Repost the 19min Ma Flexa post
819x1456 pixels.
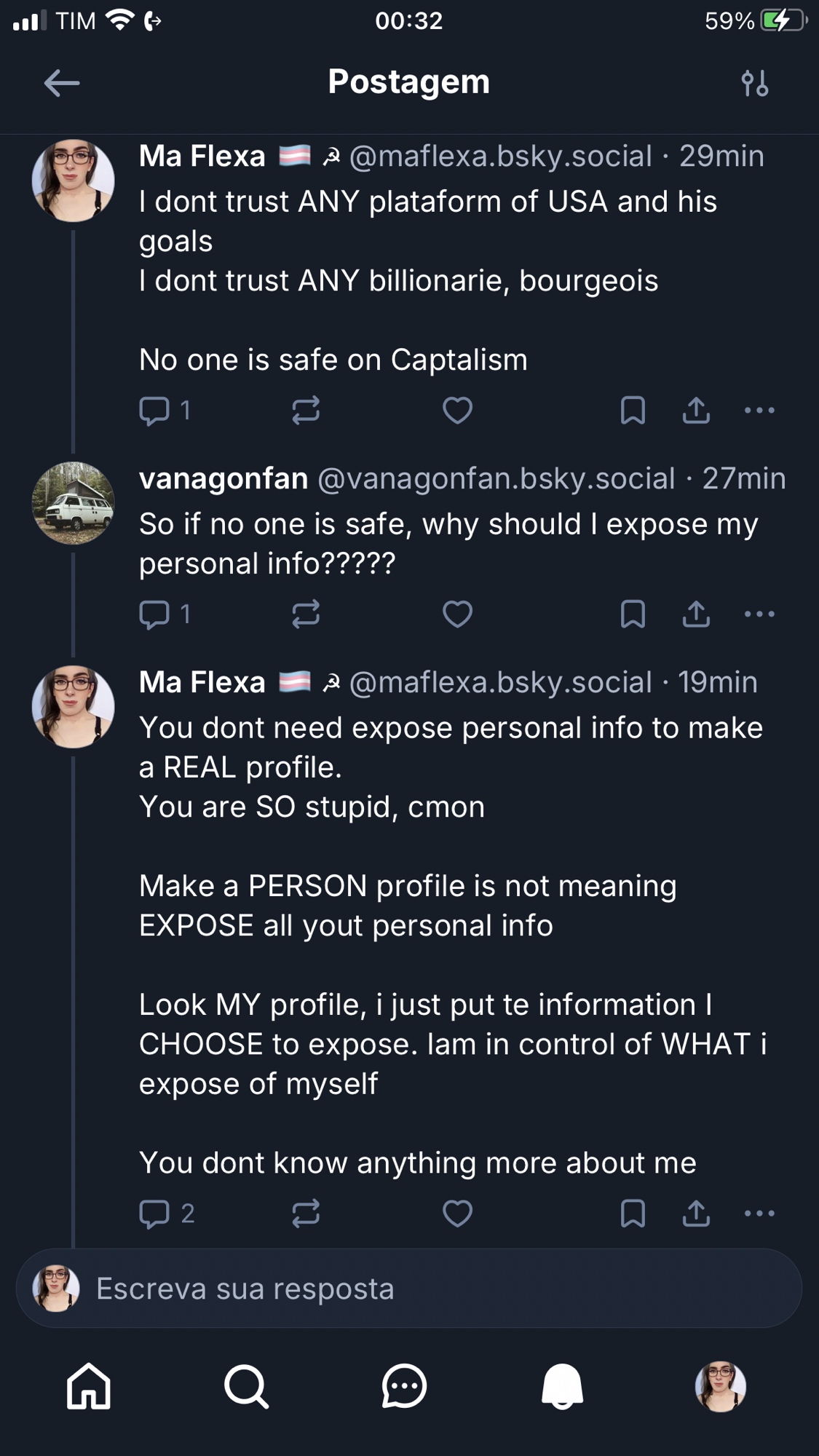pos(306,1214)
